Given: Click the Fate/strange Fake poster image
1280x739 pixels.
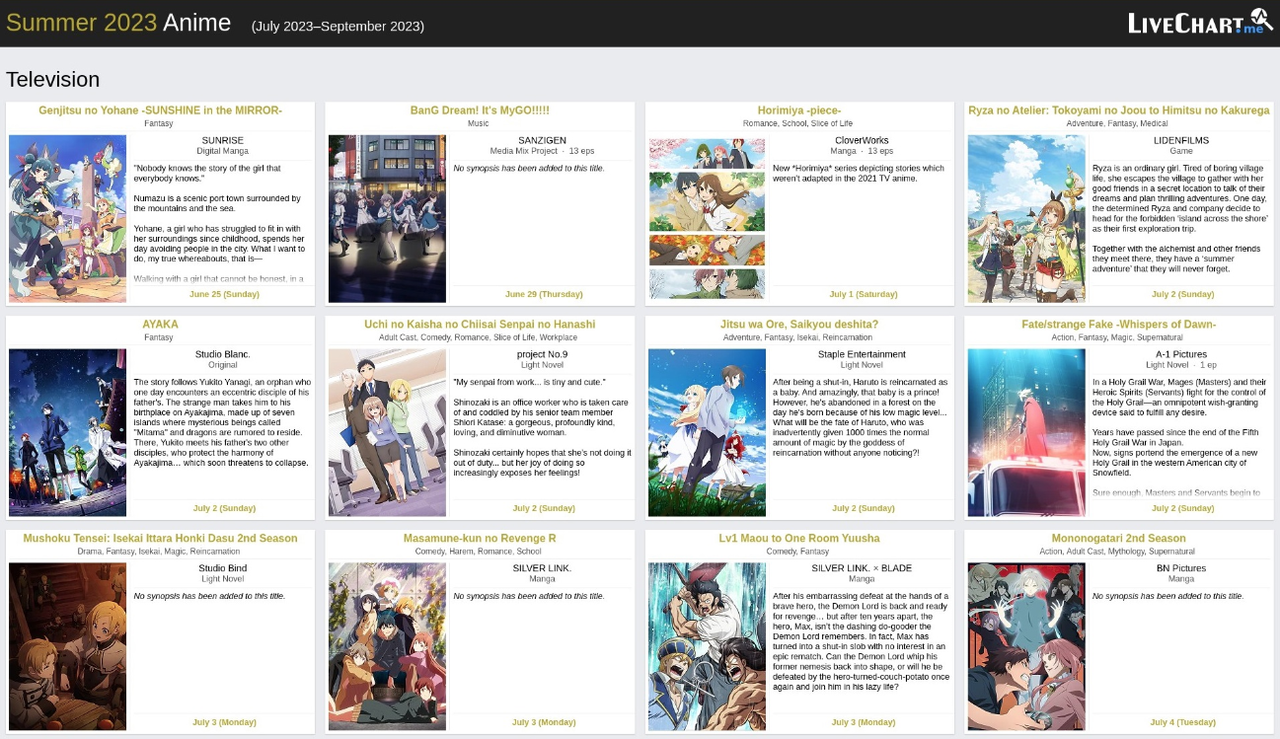Looking at the screenshot, I should coord(1026,433).
